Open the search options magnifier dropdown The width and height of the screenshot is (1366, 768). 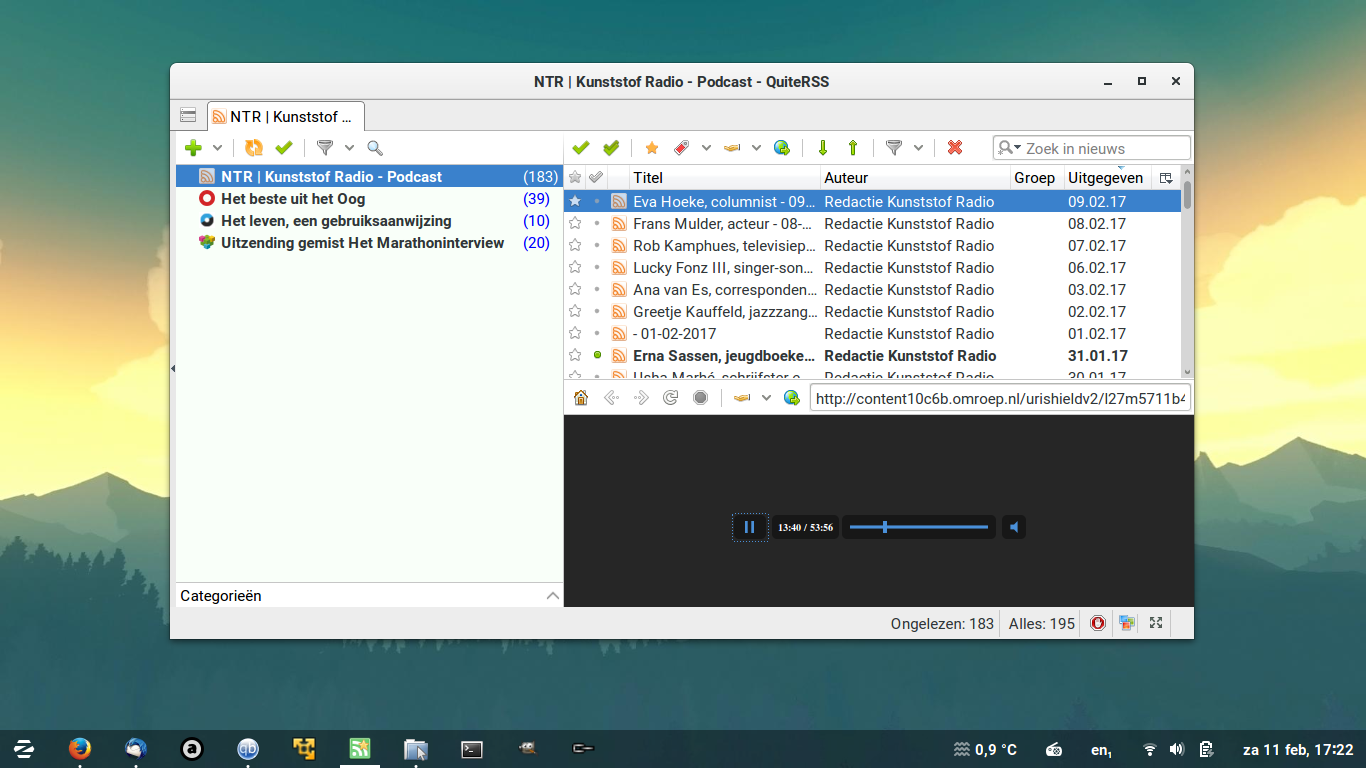point(1010,148)
